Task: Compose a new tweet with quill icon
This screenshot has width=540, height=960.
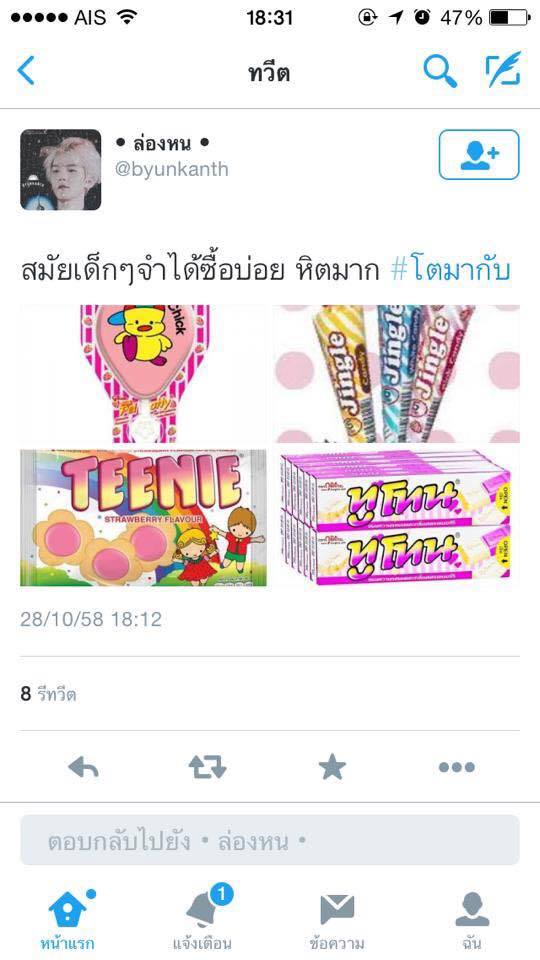Action: 503,69
